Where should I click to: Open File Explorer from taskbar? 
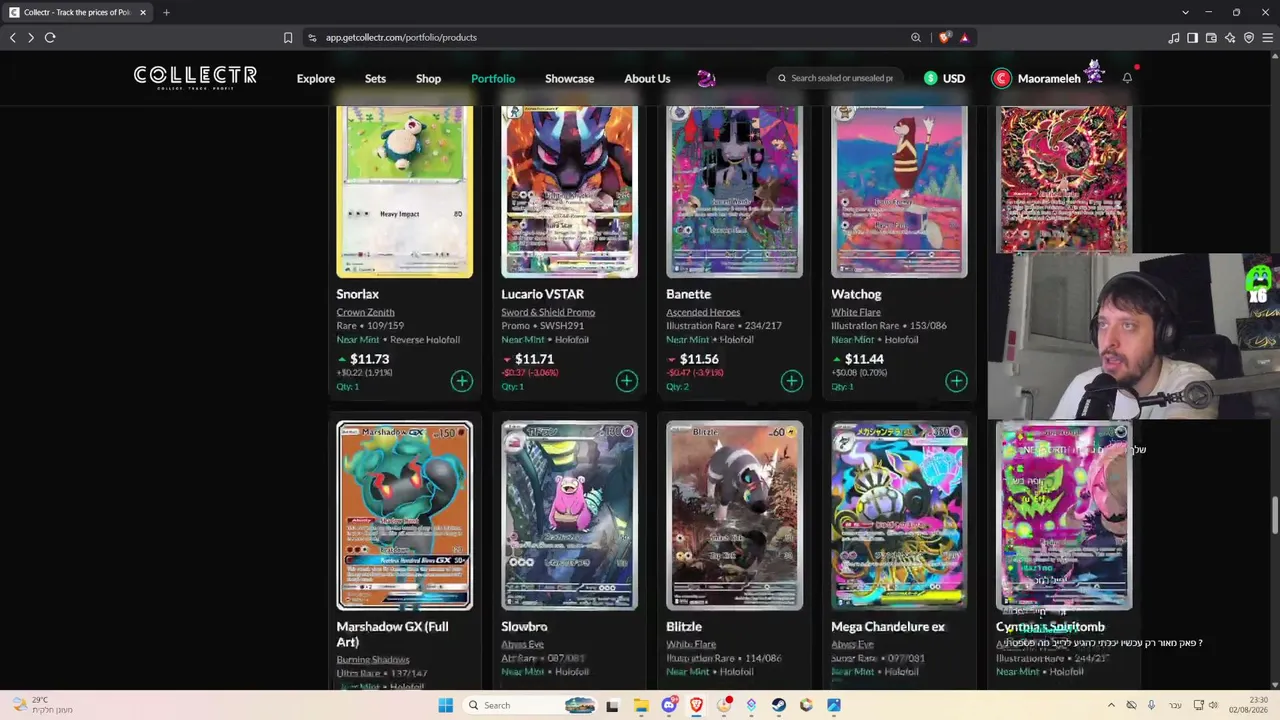pyautogui.click(x=641, y=705)
